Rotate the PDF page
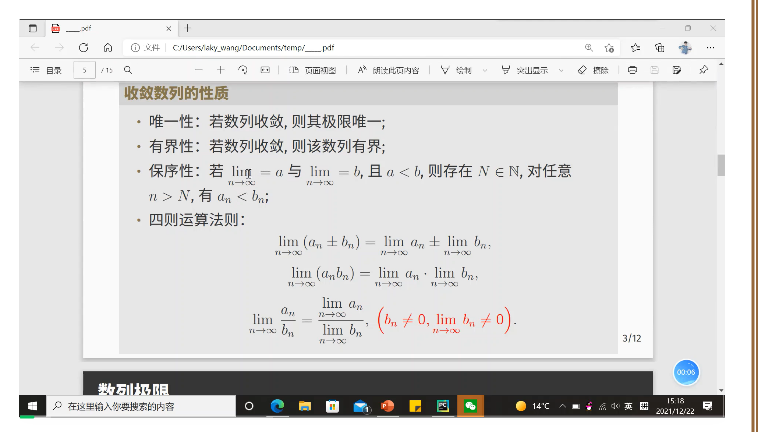The height and width of the screenshot is (432, 758). coord(242,70)
